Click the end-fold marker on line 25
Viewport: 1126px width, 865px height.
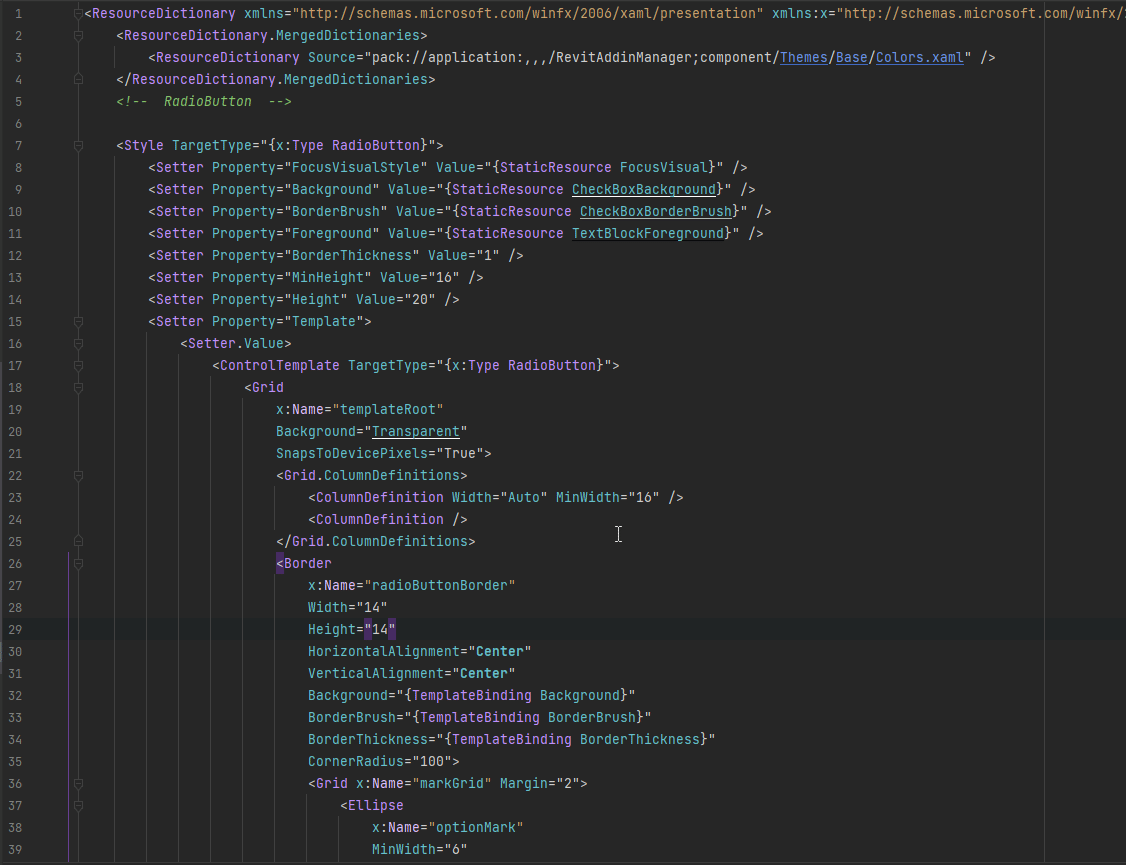pos(78,542)
